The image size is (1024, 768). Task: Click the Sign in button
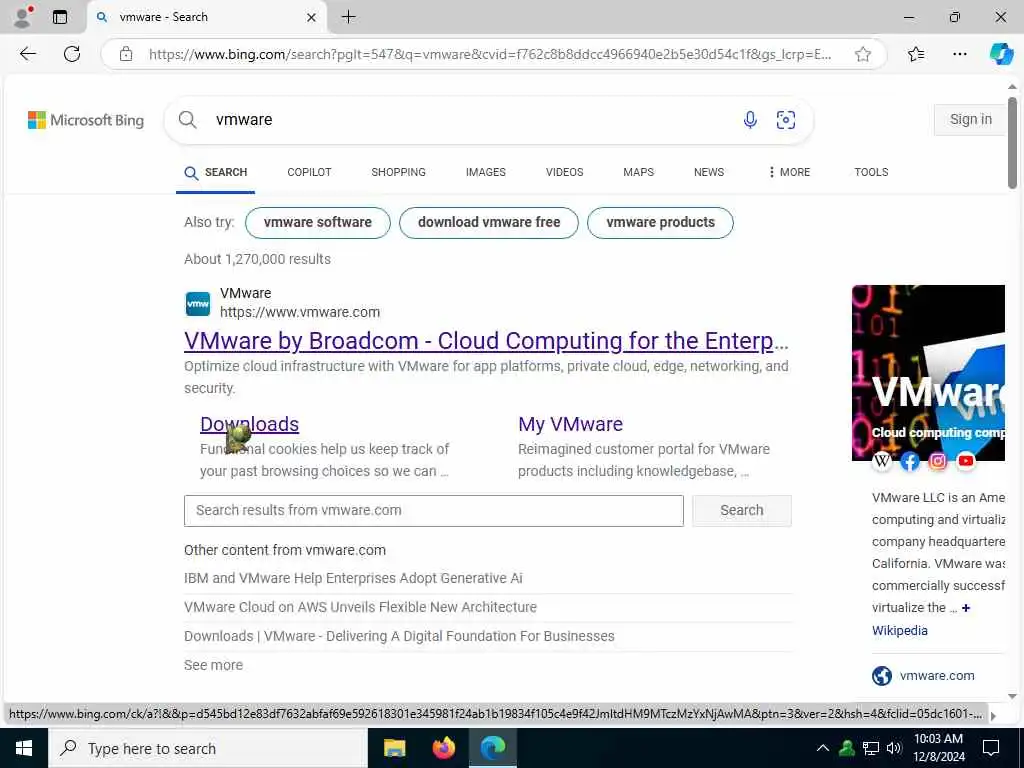point(970,120)
